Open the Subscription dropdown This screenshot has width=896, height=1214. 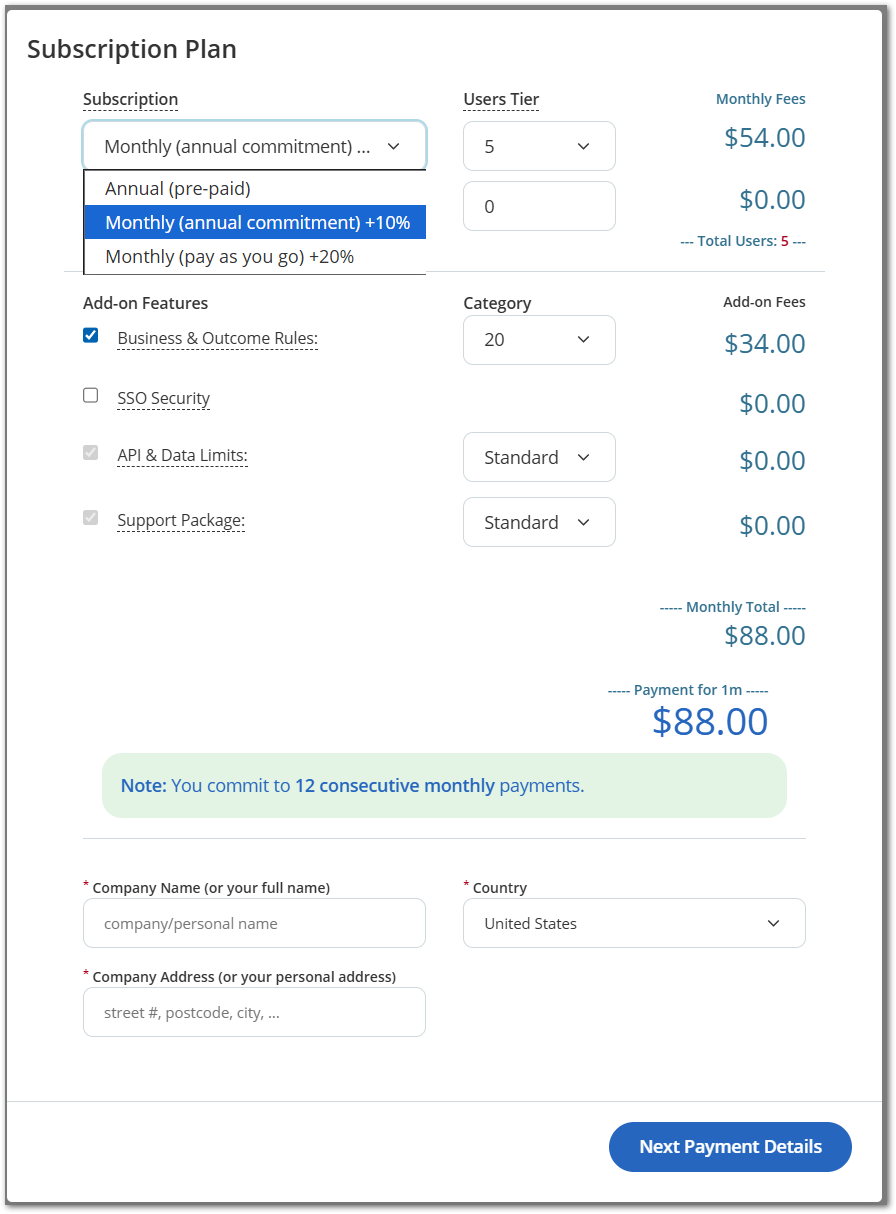tap(254, 146)
